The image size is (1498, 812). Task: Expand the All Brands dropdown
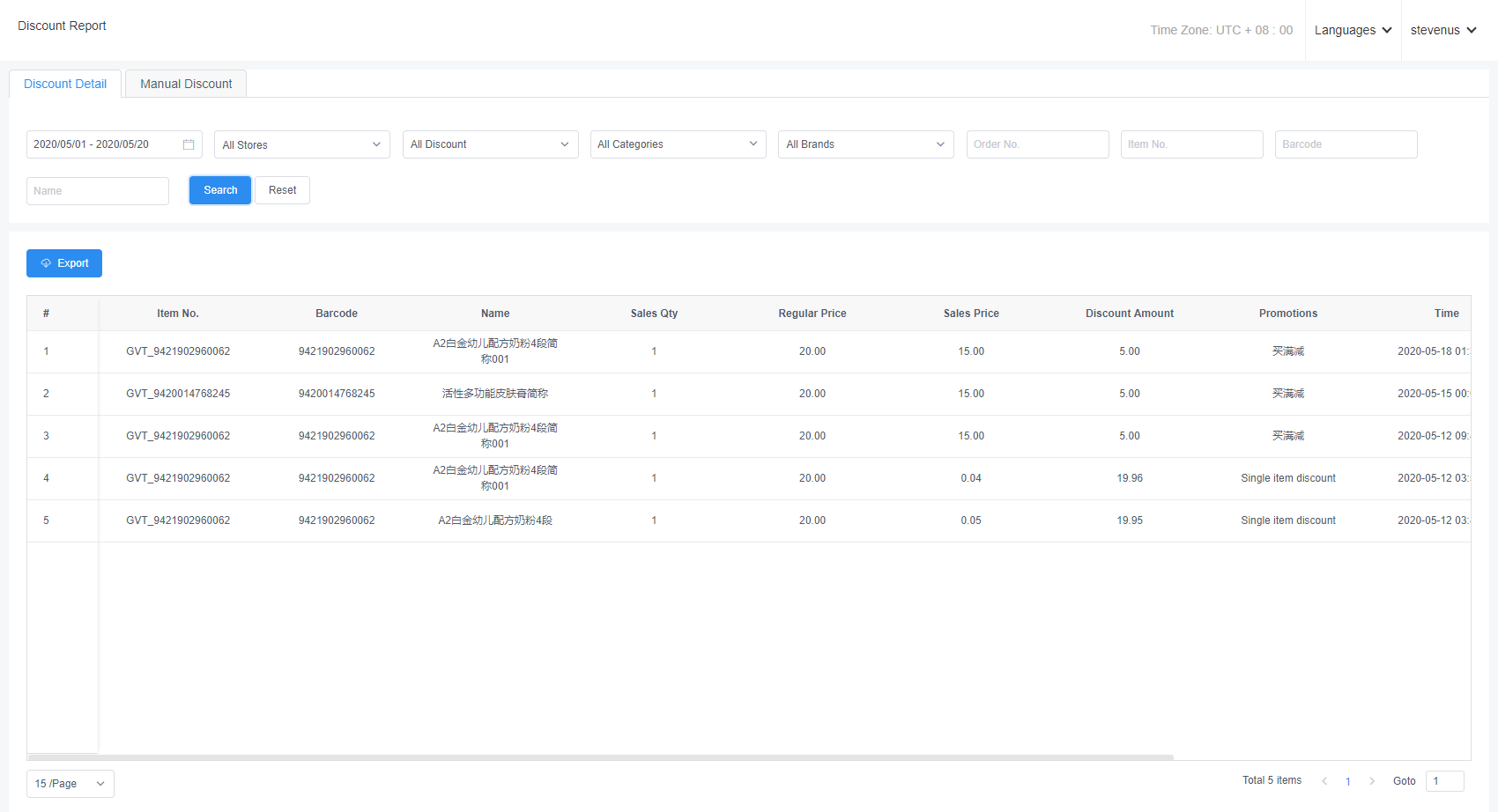click(x=865, y=144)
